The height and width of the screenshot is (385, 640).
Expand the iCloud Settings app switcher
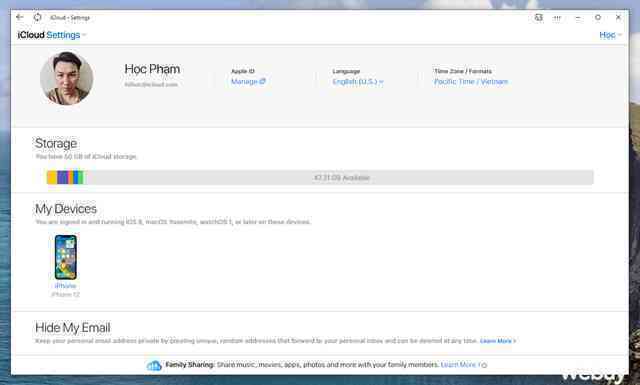coord(52,35)
